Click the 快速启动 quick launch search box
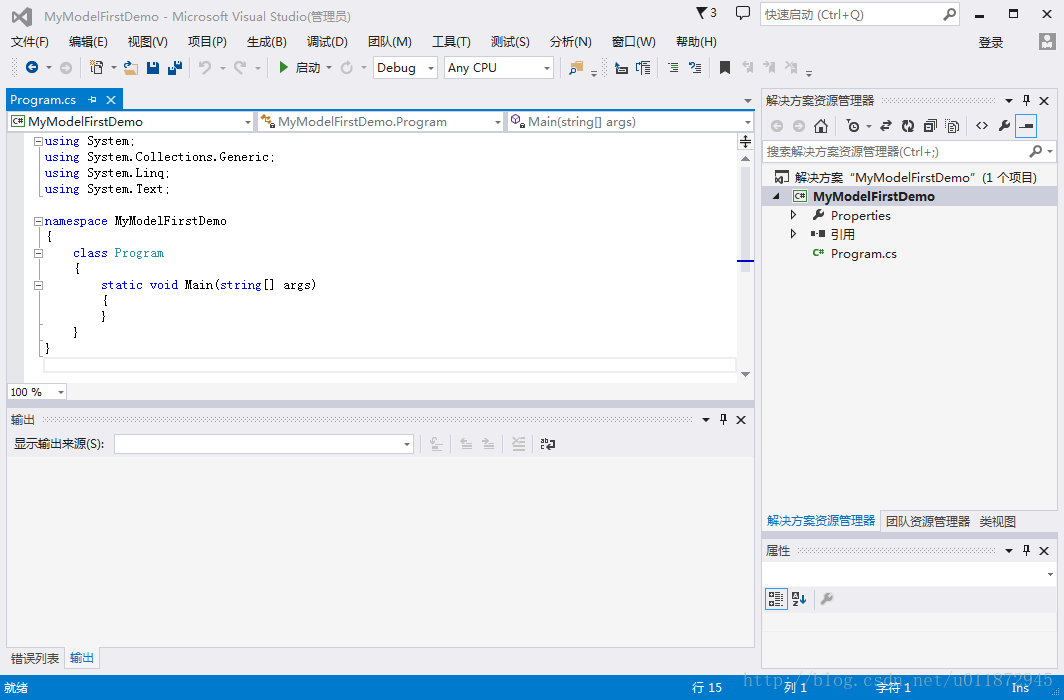 [860, 14]
